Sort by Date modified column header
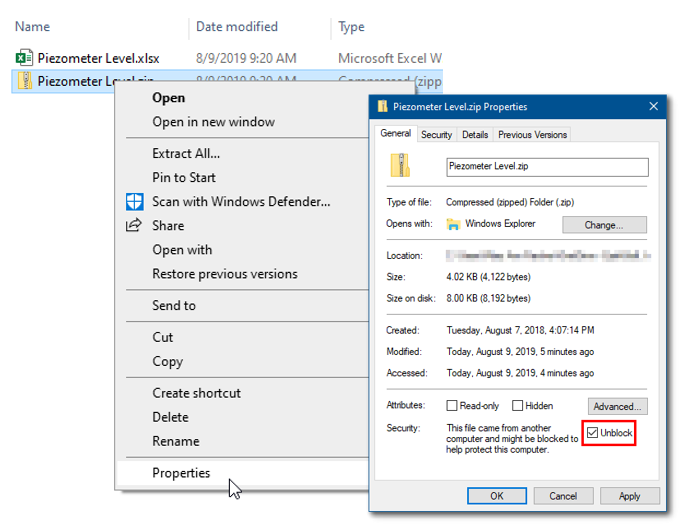 pyautogui.click(x=237, y=27)
